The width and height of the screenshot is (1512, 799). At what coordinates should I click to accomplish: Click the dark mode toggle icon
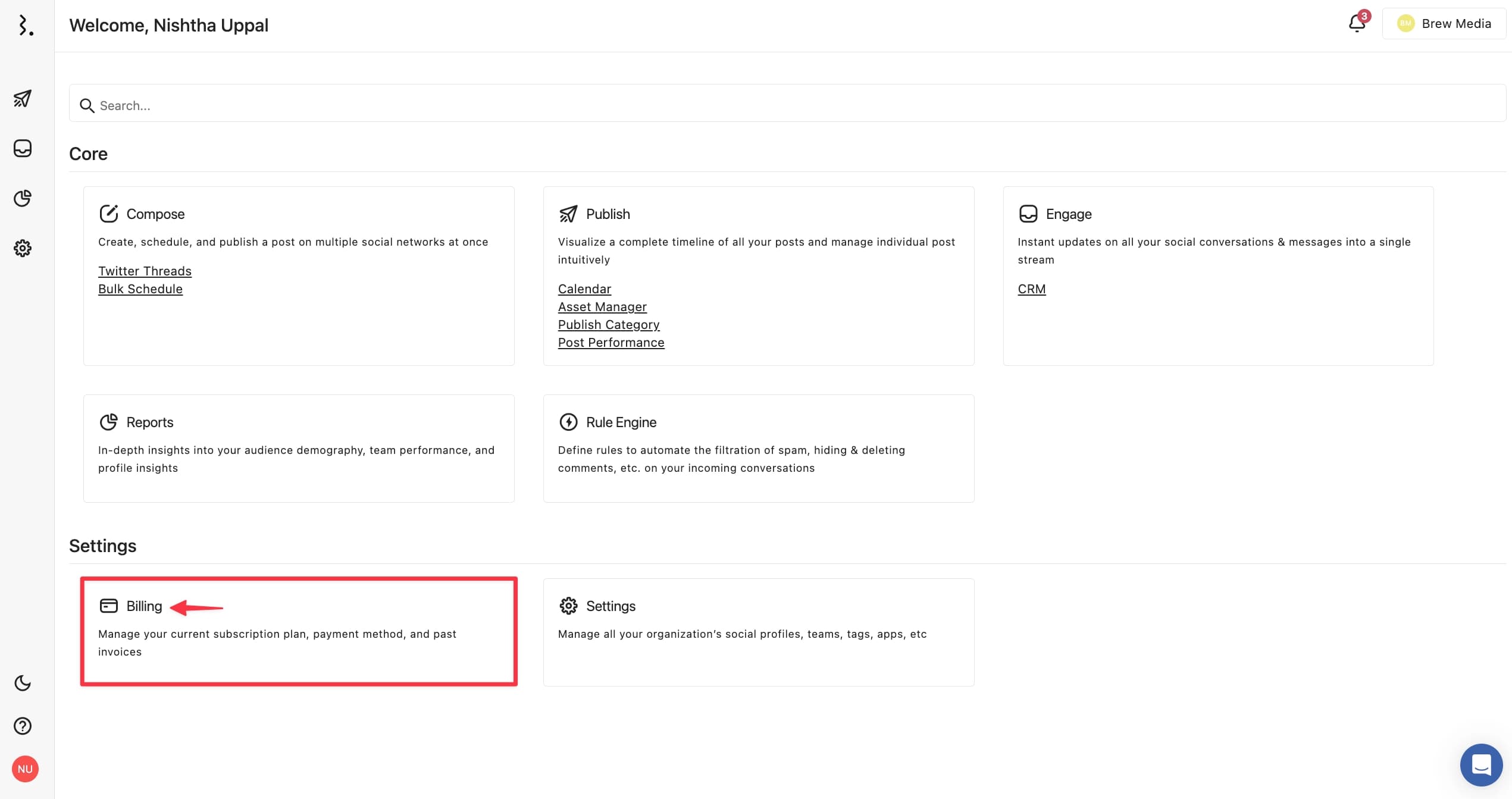click(24, 683)
